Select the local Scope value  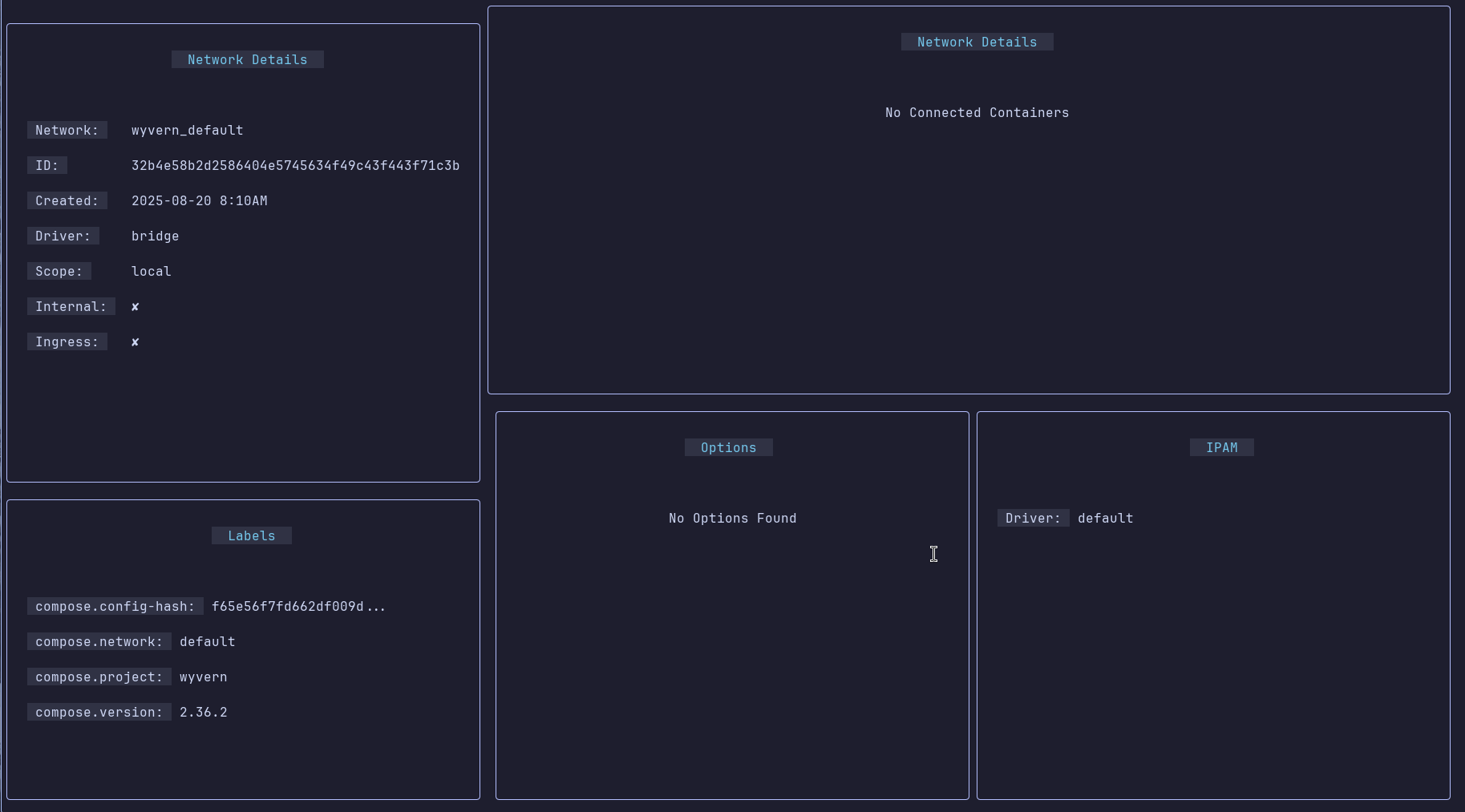(151, 271)
